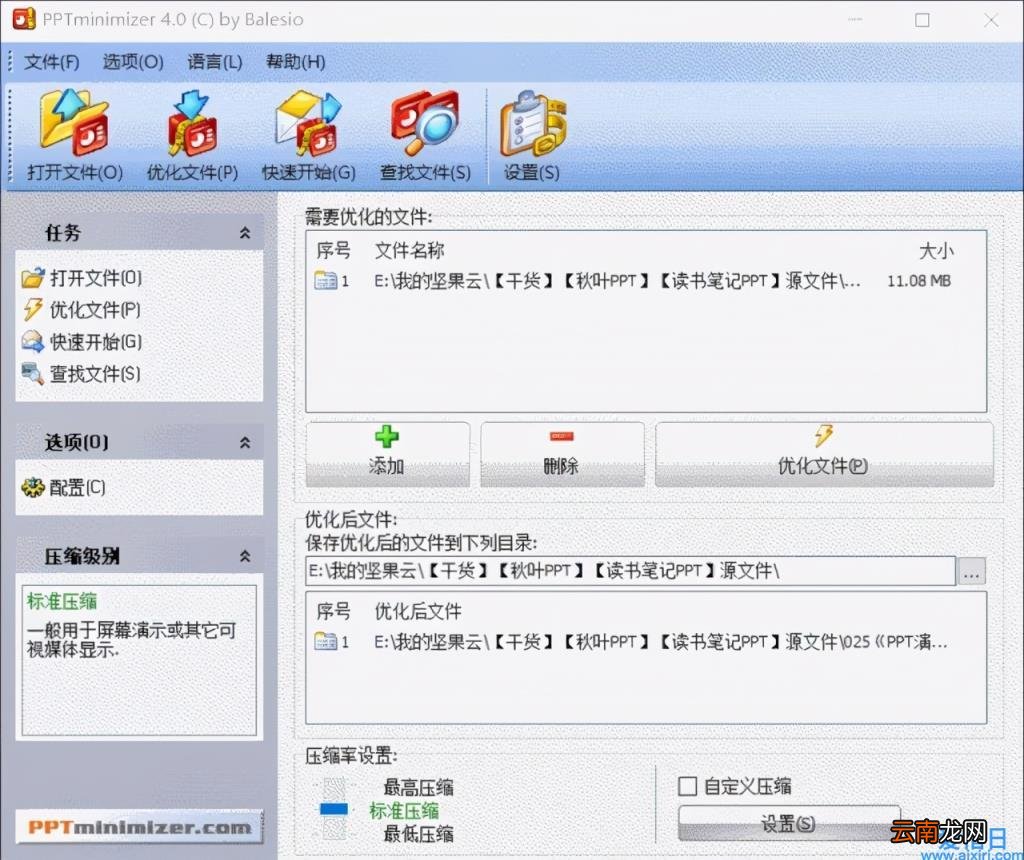
Task: Select the optimized file path row ending 025《PPT演…
Action: pyautogui.click(x=660, y=642)
